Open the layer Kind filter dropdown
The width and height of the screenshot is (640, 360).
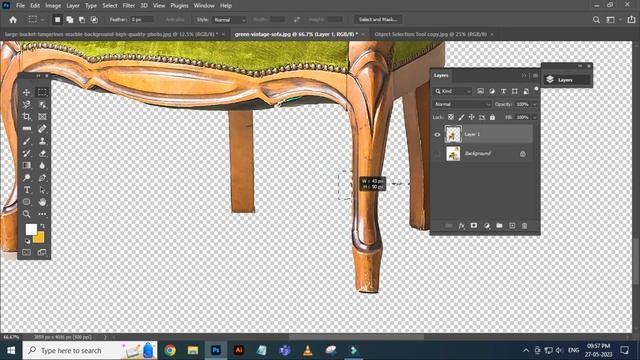pyautogui.click(x=453, y=91)
